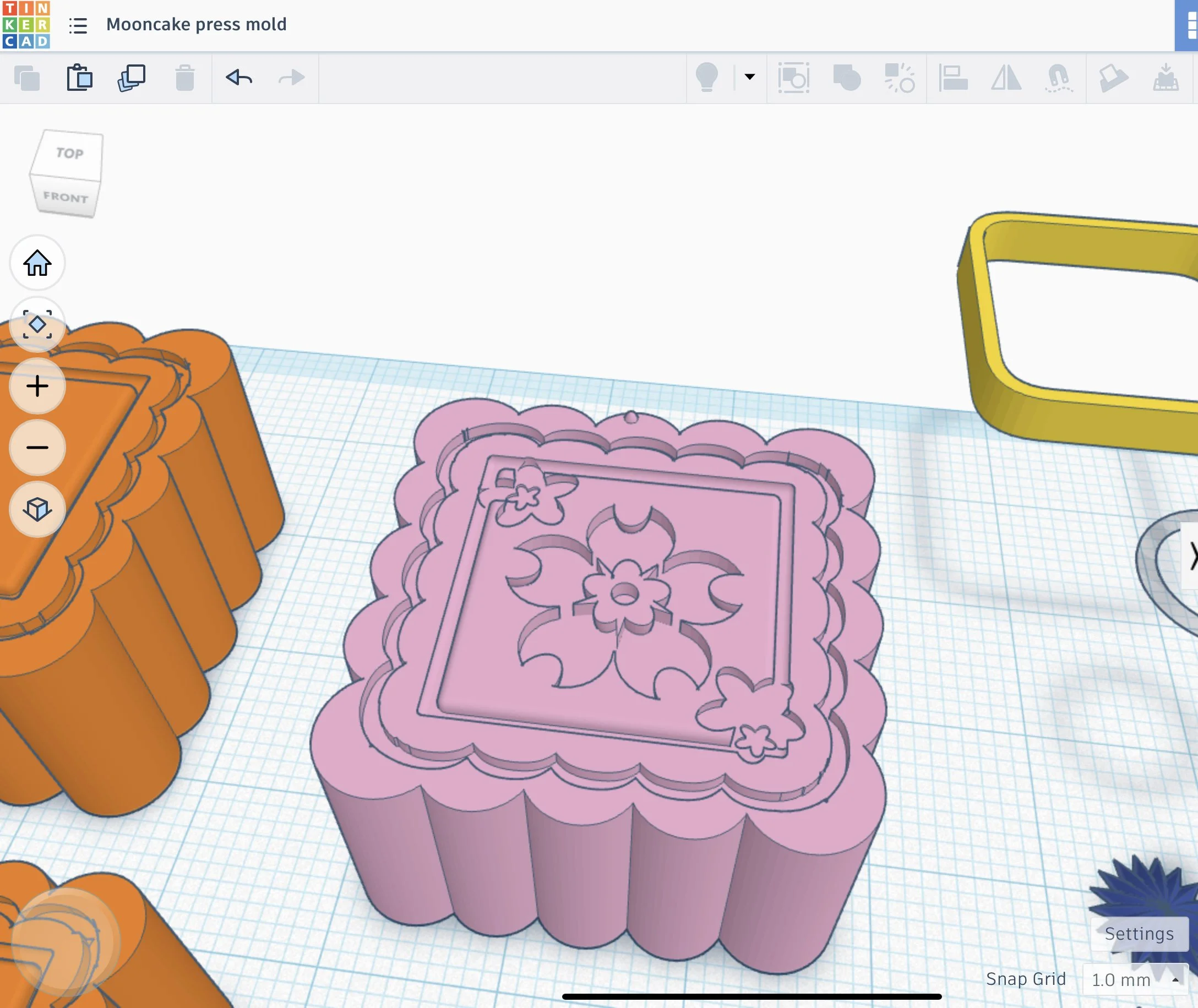Undo the last action
The height and width of the screenshot is (1008, 1198).
(x=239, y=77)
